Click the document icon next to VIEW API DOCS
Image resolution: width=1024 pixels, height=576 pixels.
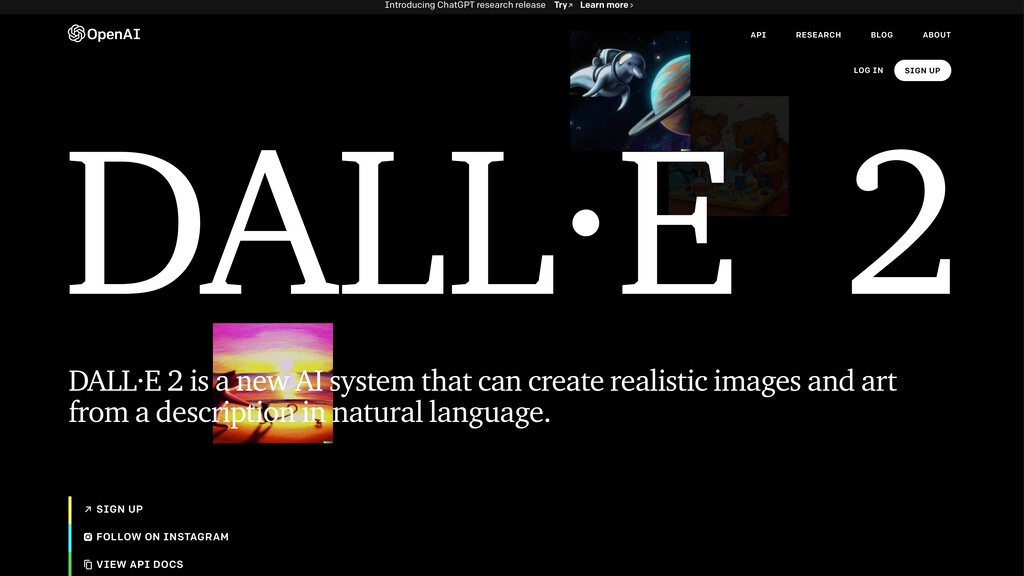(88, 563)
